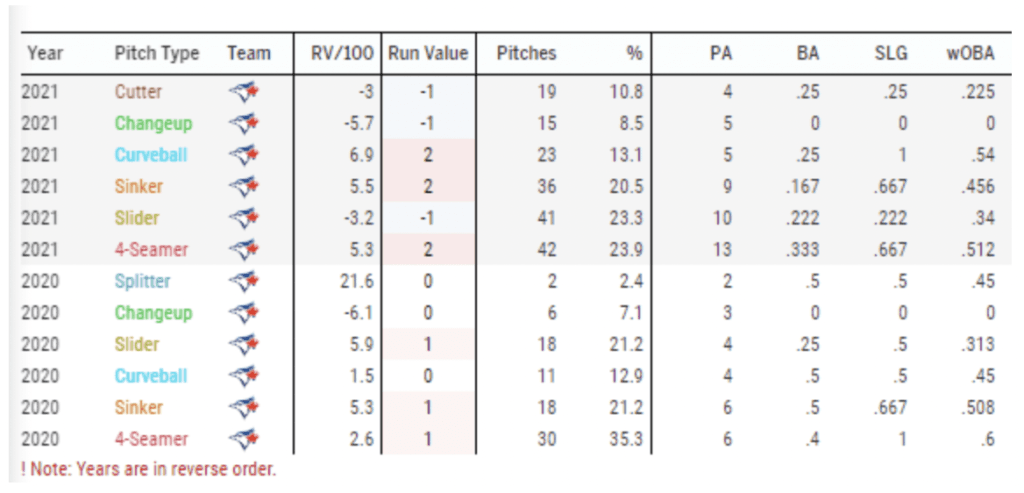The width and height of the screenshot is (1024, 493).
Task: Open Blue Jays logo in 2020 Splitter row
Action: (x=243, y=282)
